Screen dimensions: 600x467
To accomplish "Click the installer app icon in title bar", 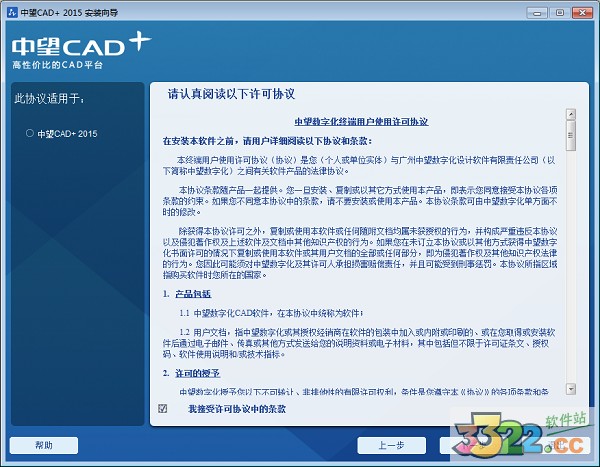I will pyautogui.click(x=12, y=12).
